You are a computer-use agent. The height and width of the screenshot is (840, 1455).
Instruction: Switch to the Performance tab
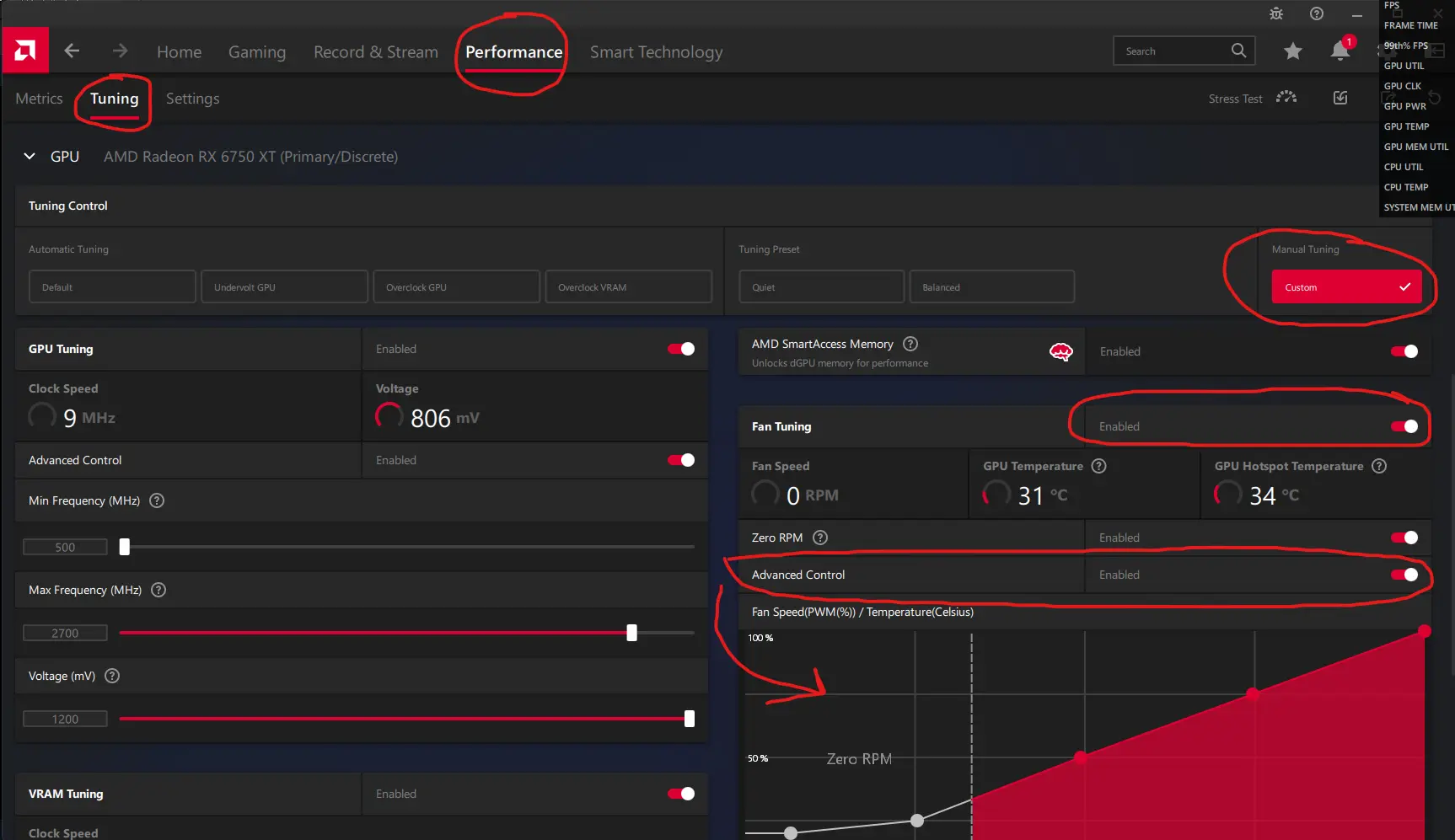514,52
